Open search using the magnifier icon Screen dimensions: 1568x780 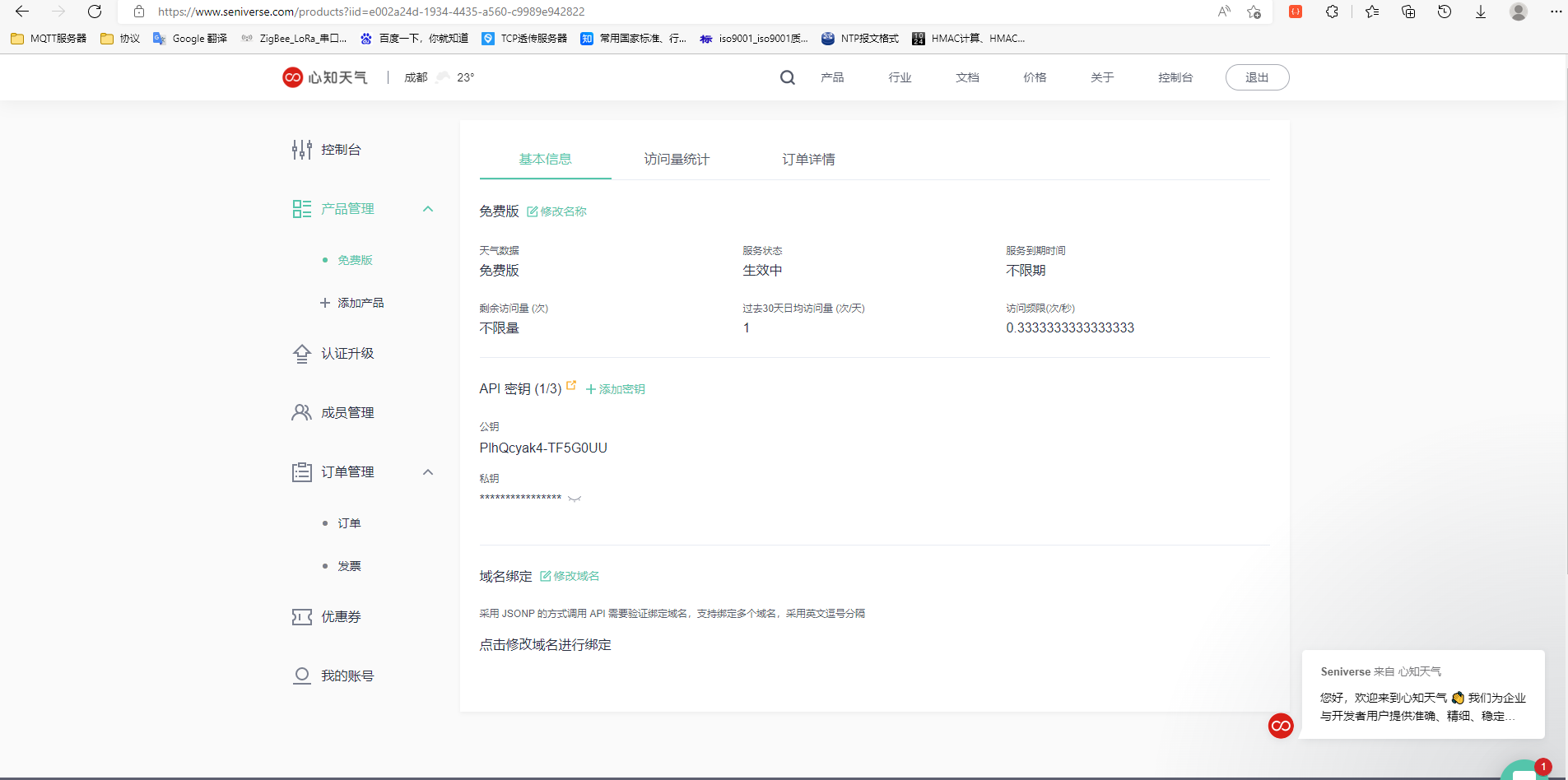pyautogui.click(x=787, y=77)
